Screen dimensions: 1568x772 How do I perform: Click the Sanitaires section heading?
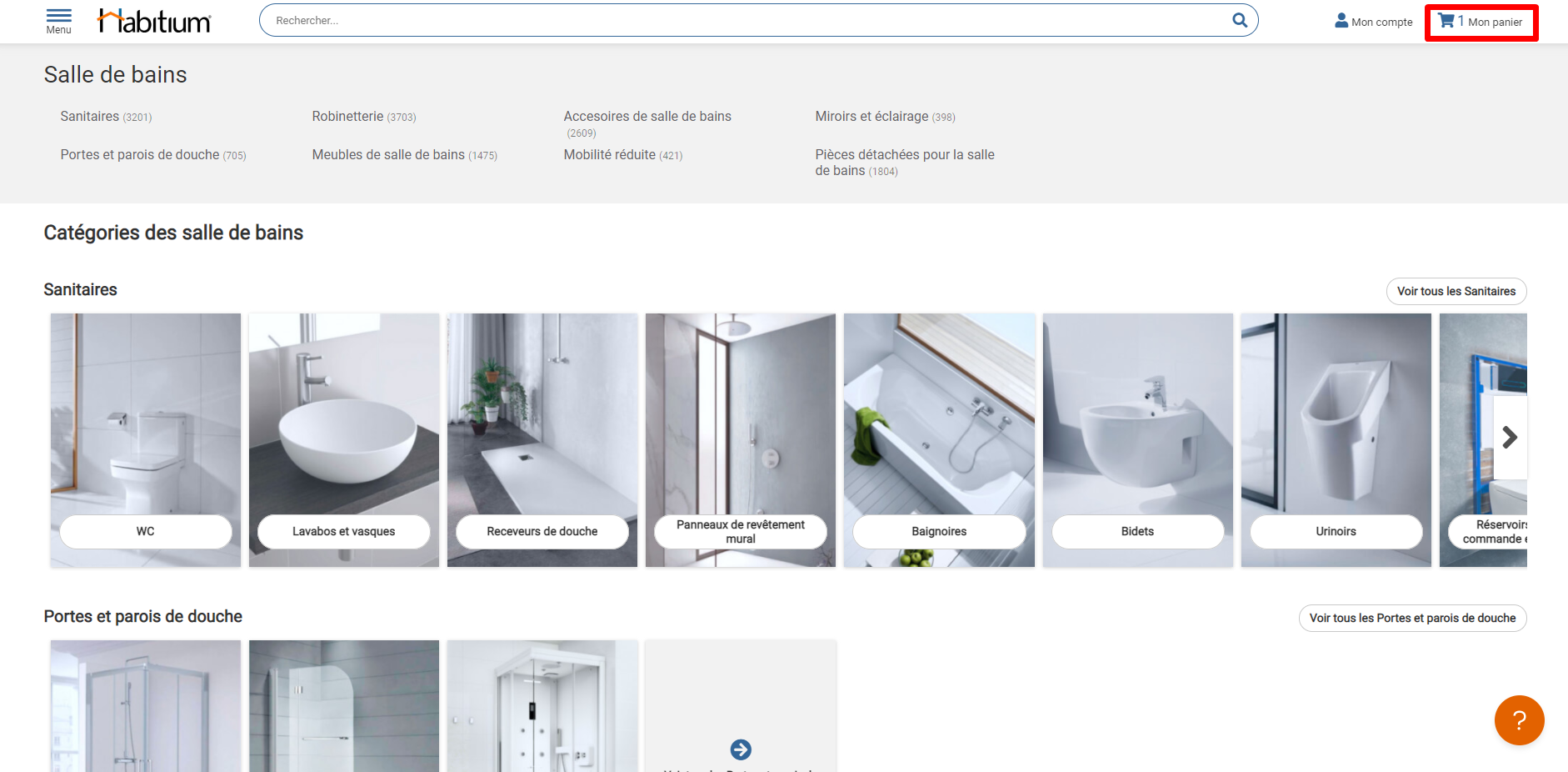click(81, 289)
